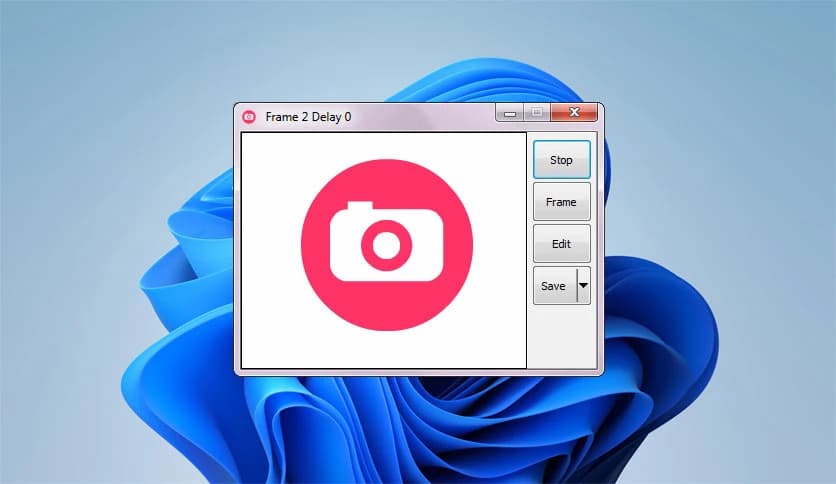The image size is (836, 484).
Task: Click the "Frame 2 Delay 0" title text
Action: coord(308,117)
